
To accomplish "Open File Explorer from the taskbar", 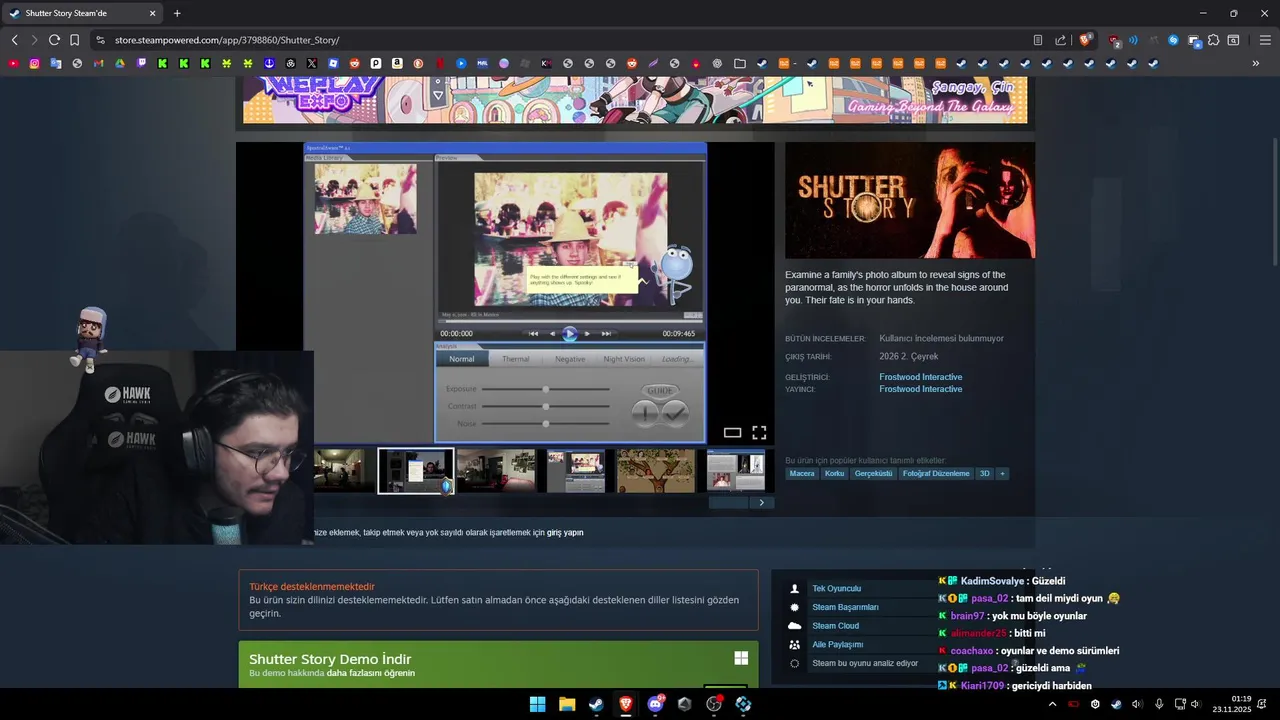I will coord(567,704).
